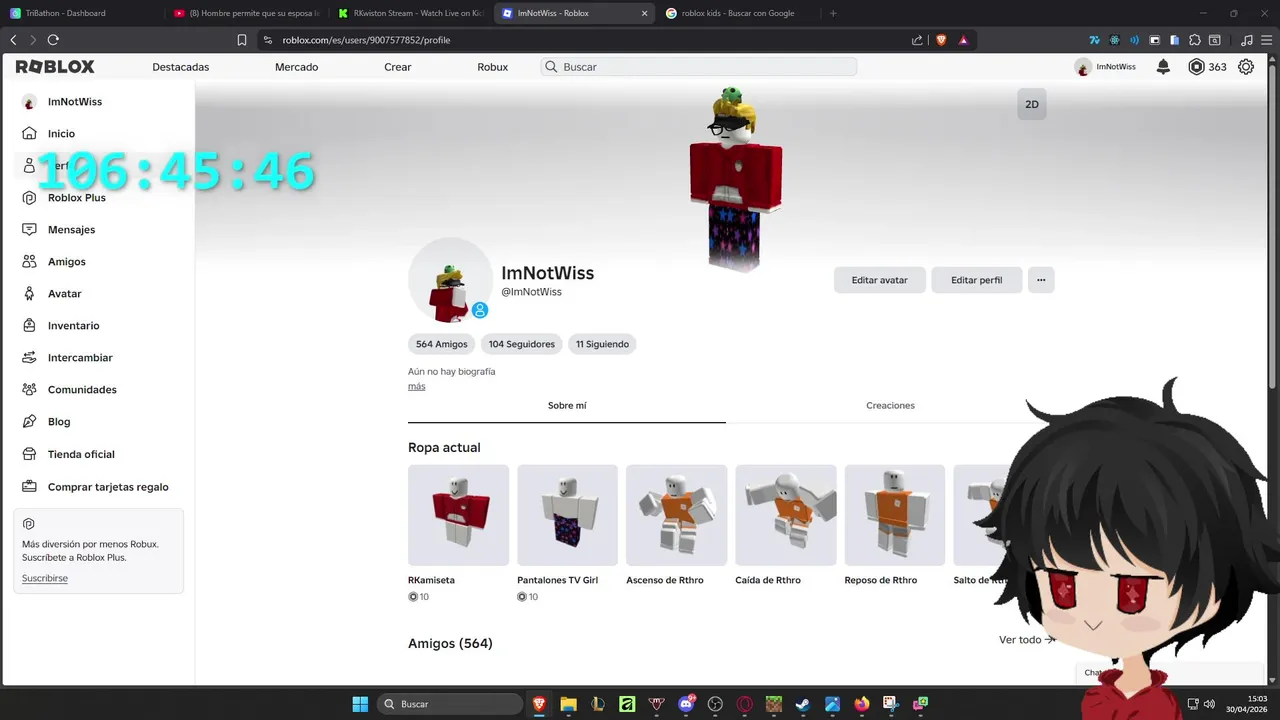Viewport: 1280px width, 720px height.
Task: Click the Windows Start button
Action: point(360,704)
